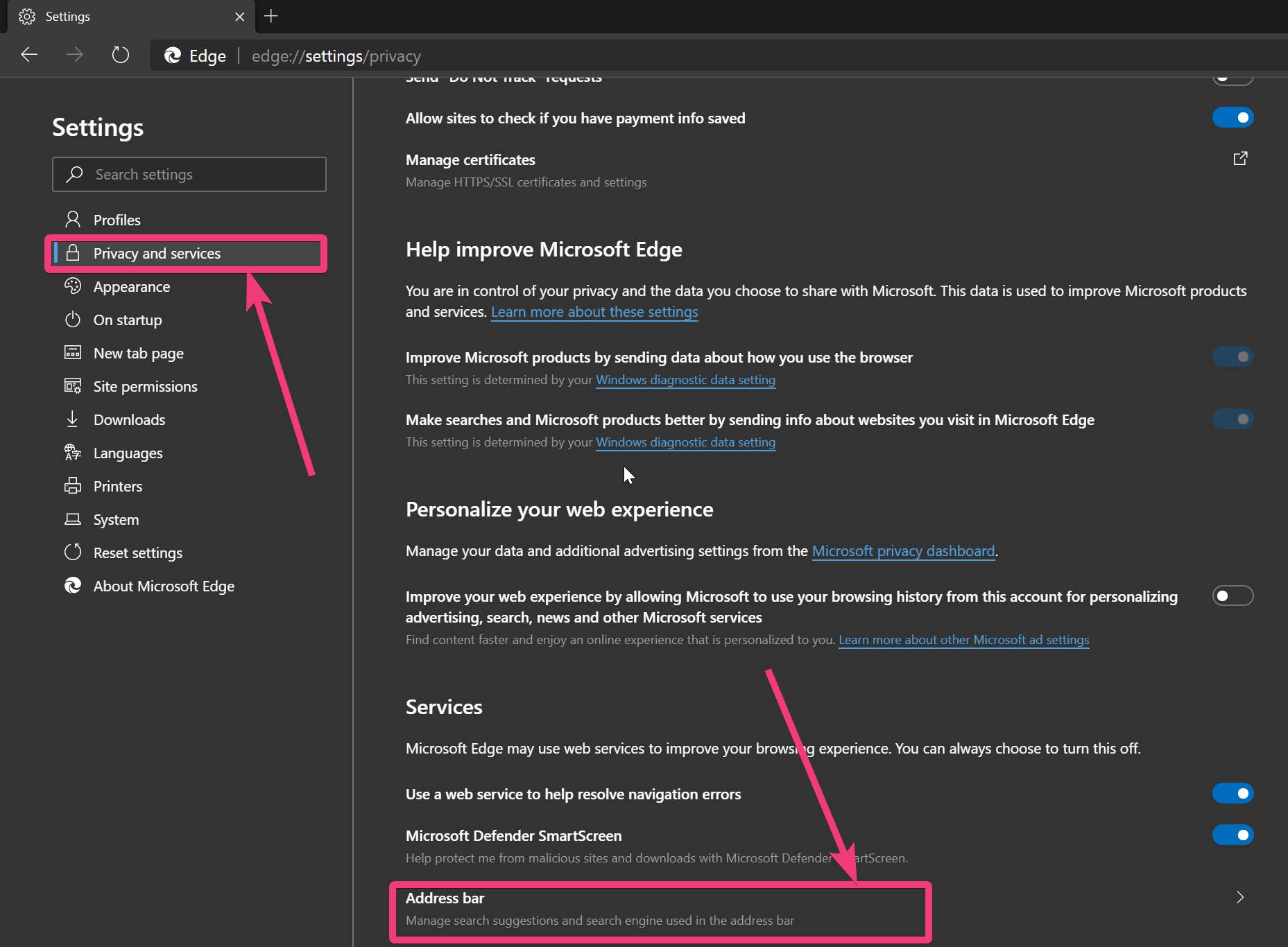1288x947 pixels.
Task: Click the search magnifier icon
Action: point(74,174)
